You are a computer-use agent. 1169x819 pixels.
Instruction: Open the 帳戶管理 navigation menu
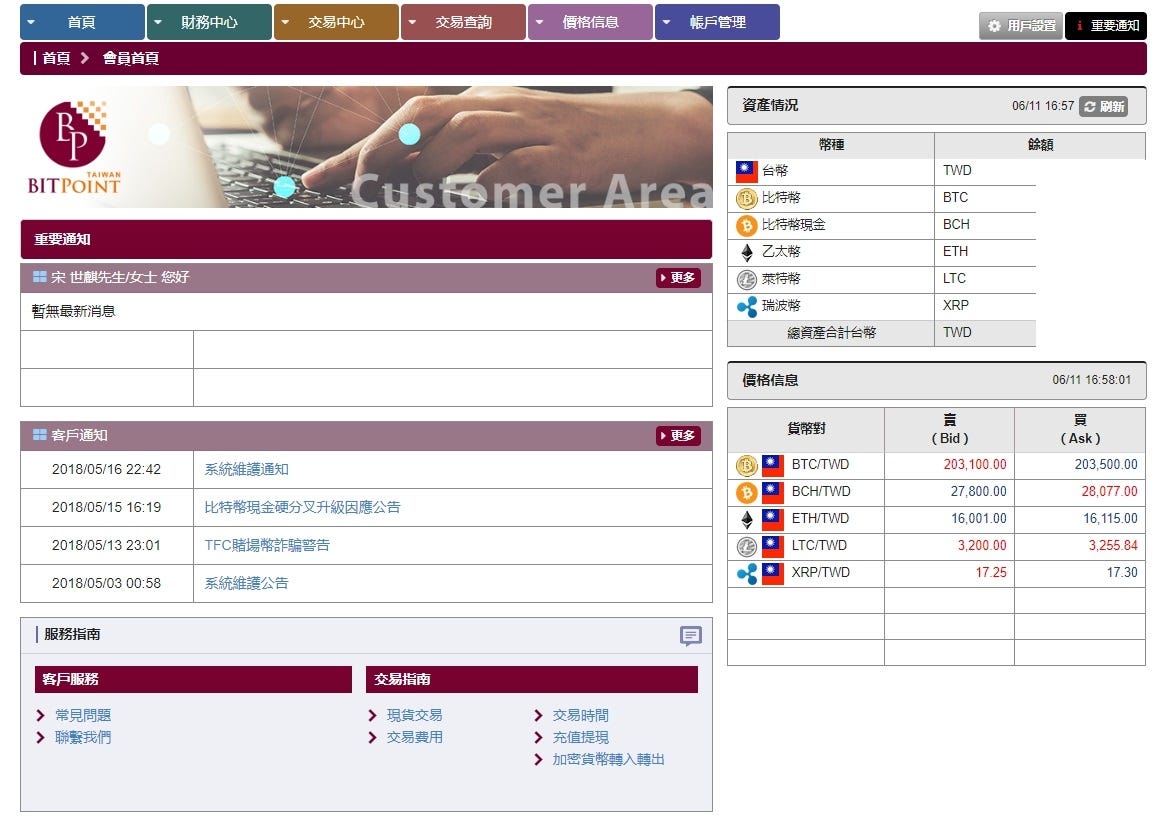(x=717, y=22)
